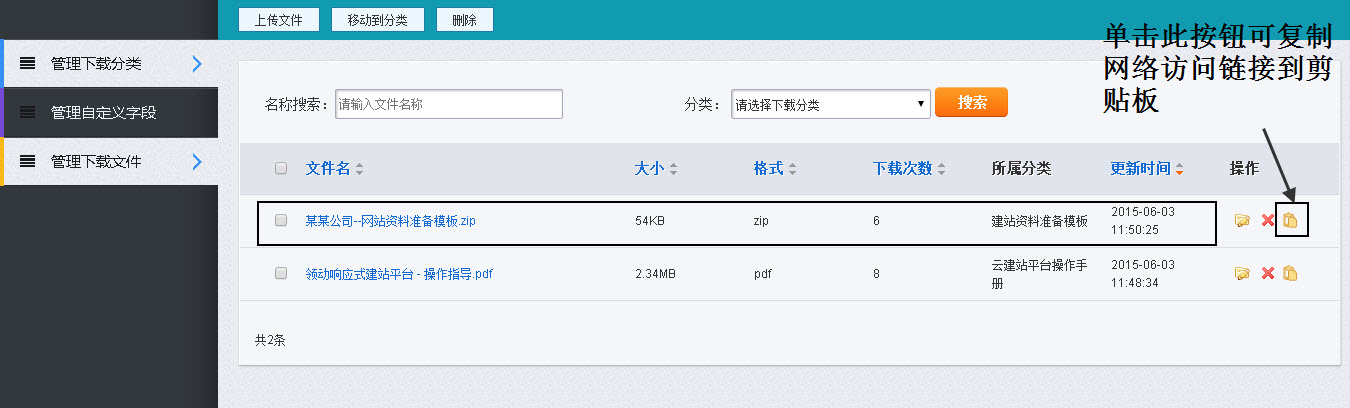Toggle the select-all checkbox in the table header
Screen dimensions: 1350x408
pos(281,168)
